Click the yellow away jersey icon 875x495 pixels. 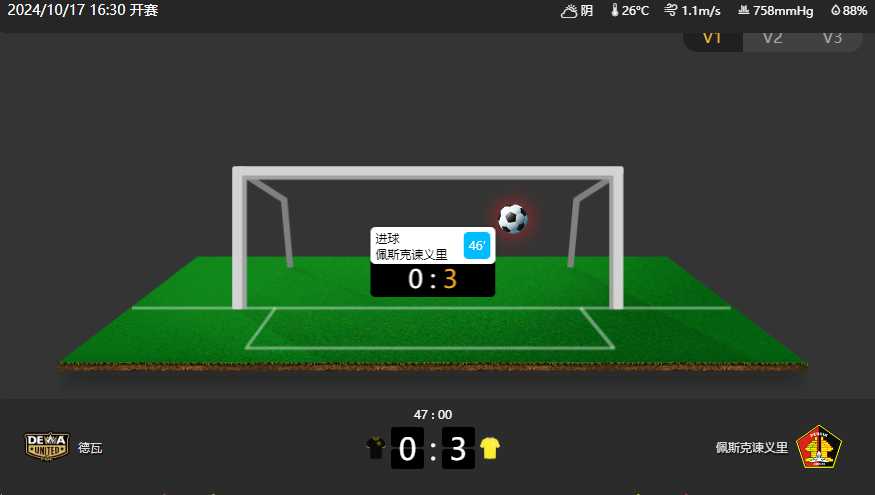coord(490,448)
